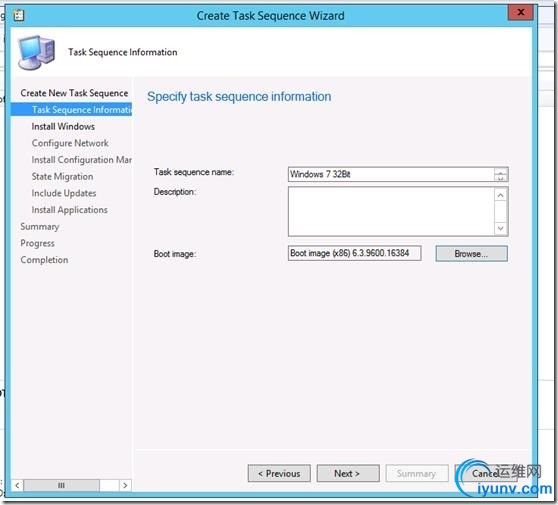Click the 'Task Sequence Information' header title
The width and height of the screenshot is (558, 505).
click(123, 52)
